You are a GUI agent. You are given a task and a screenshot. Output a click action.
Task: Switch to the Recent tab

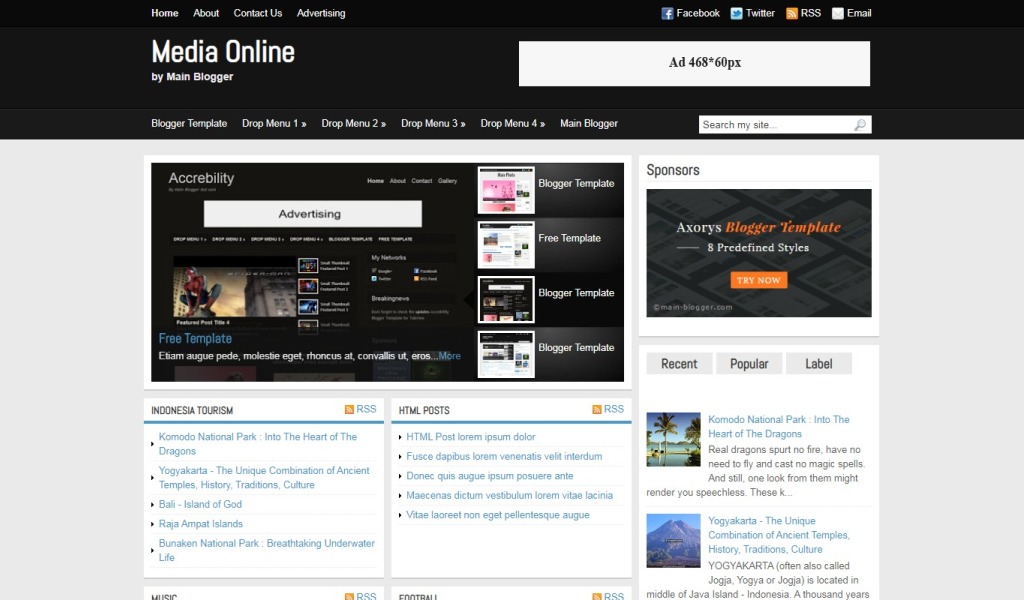[x=679, y=364]
